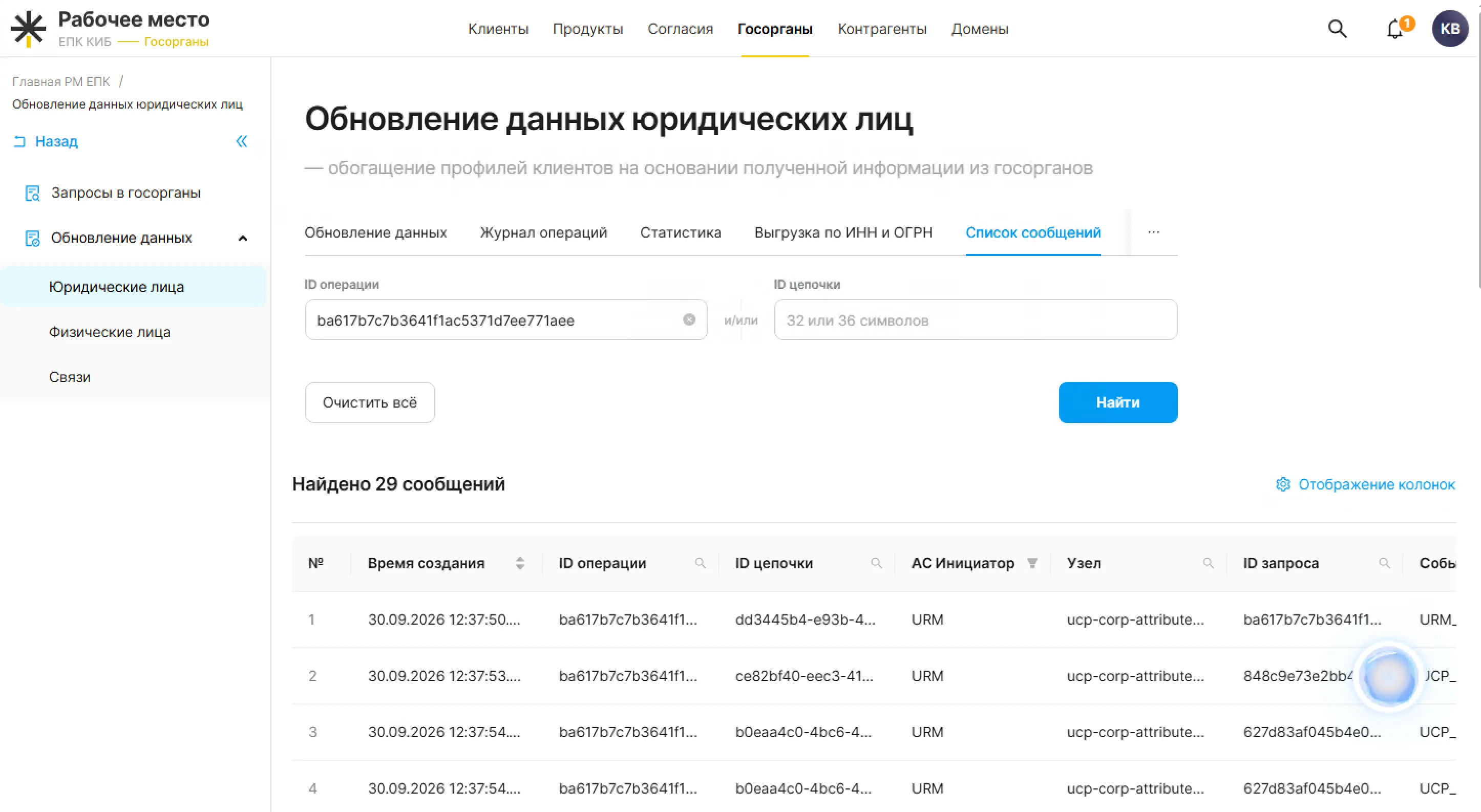Click the Рабочее место star logo

[x=29, y=29]
